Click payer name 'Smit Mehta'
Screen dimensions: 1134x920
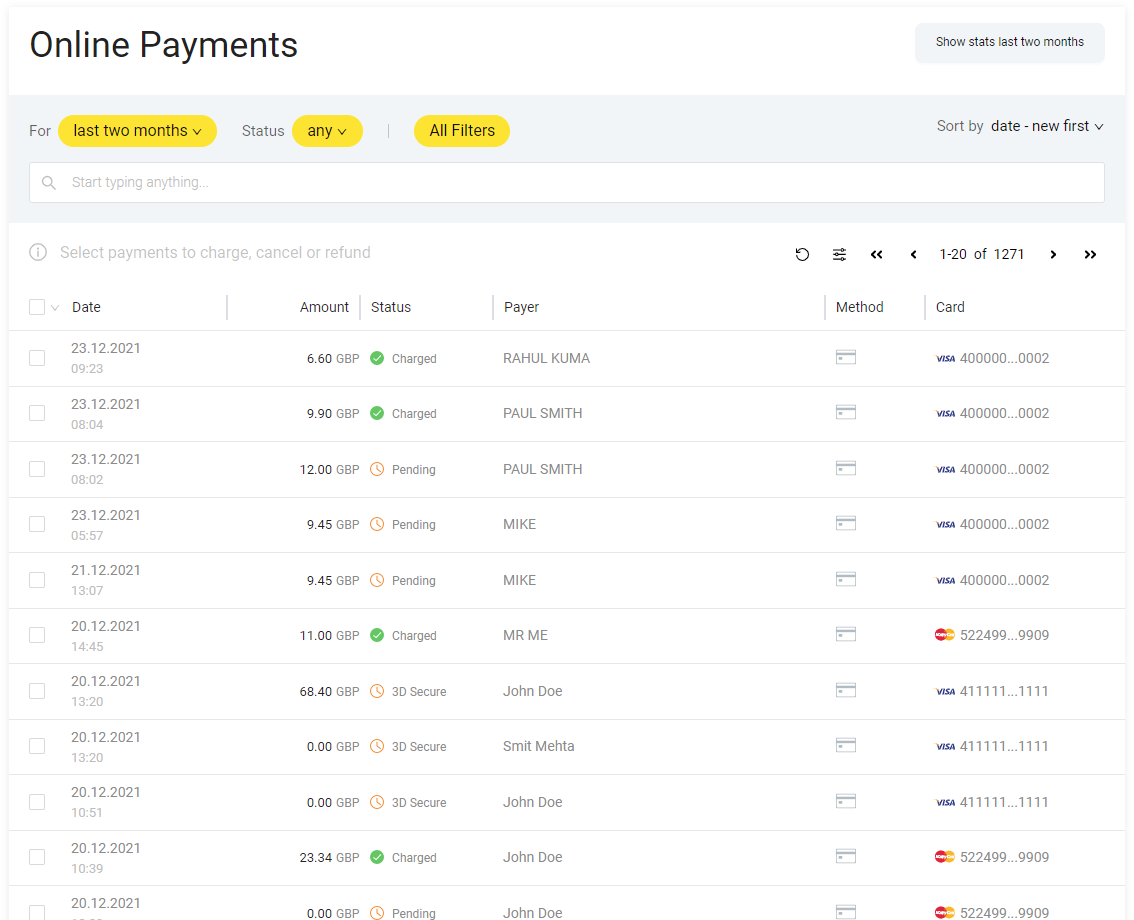tap(538, 746)
